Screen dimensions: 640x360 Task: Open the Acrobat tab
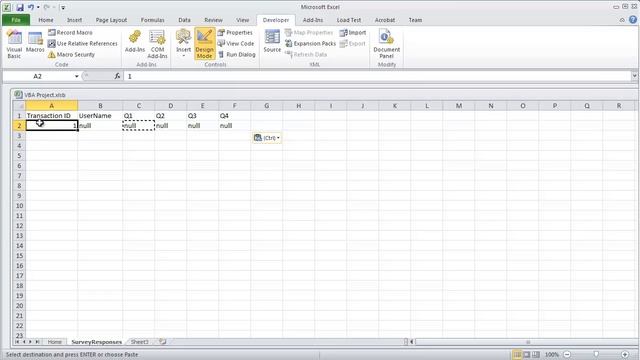384,20
